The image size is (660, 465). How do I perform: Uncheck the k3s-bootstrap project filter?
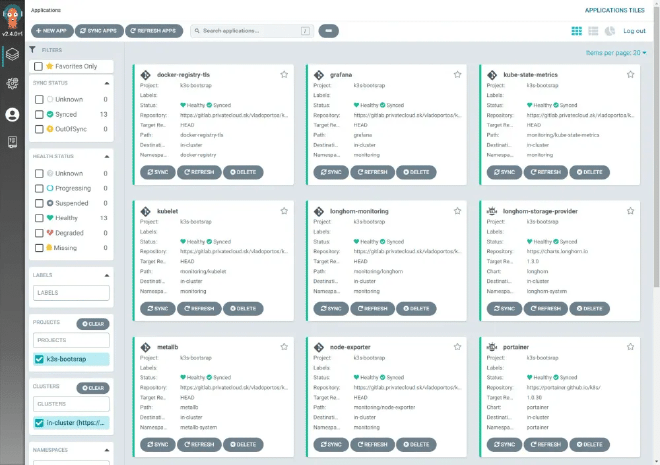[39, 359]
